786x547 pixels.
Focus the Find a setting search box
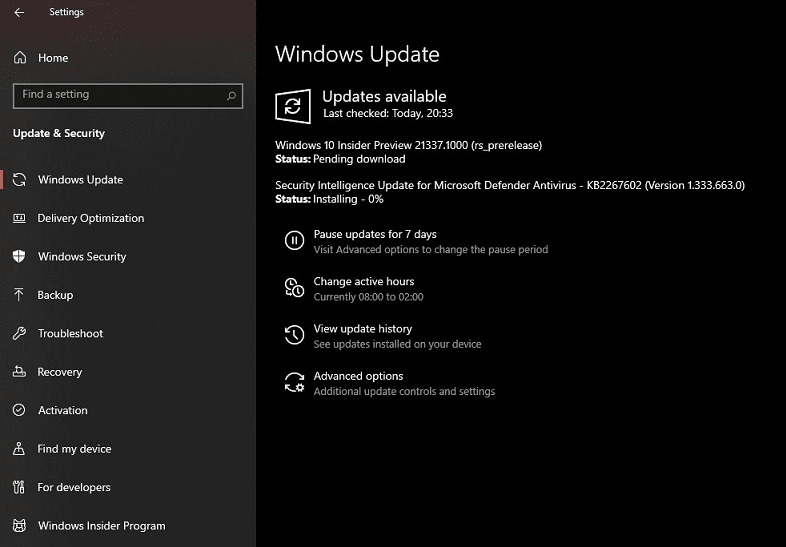[x=128, y=95]
